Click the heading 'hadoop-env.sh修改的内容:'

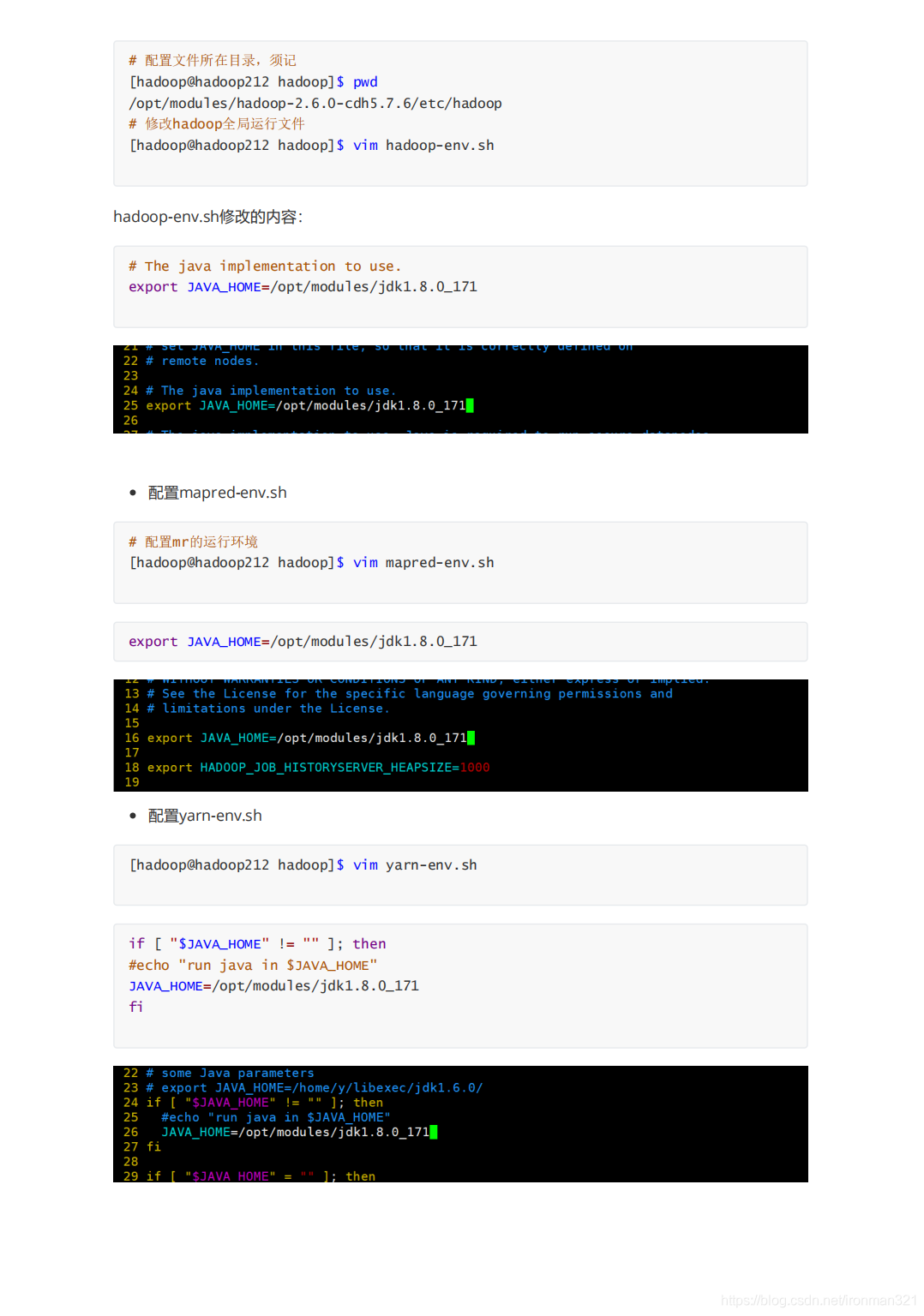coord(208,217)
